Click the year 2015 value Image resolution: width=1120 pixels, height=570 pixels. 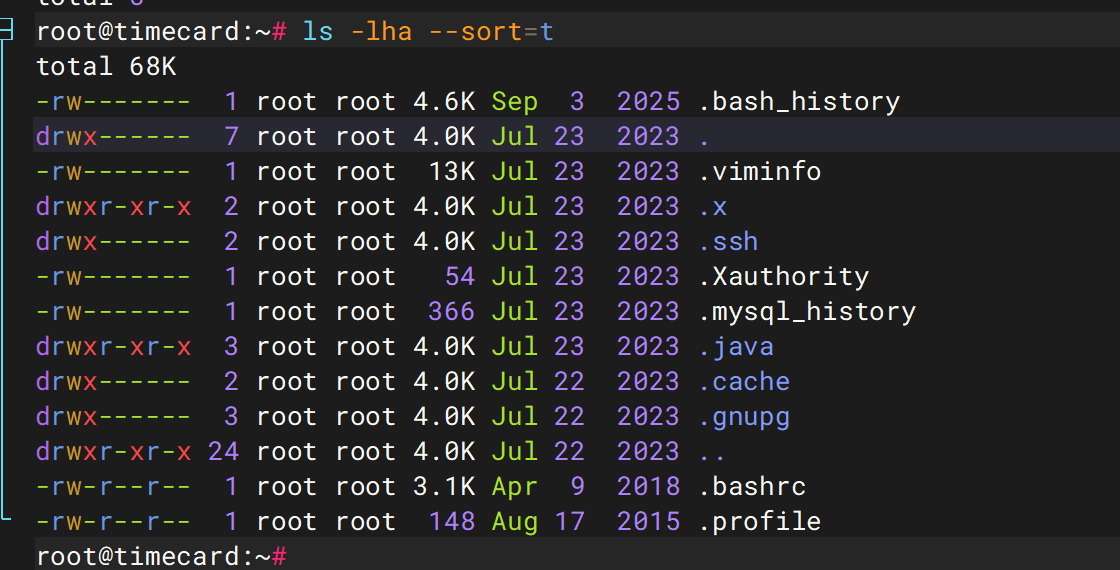648,521
